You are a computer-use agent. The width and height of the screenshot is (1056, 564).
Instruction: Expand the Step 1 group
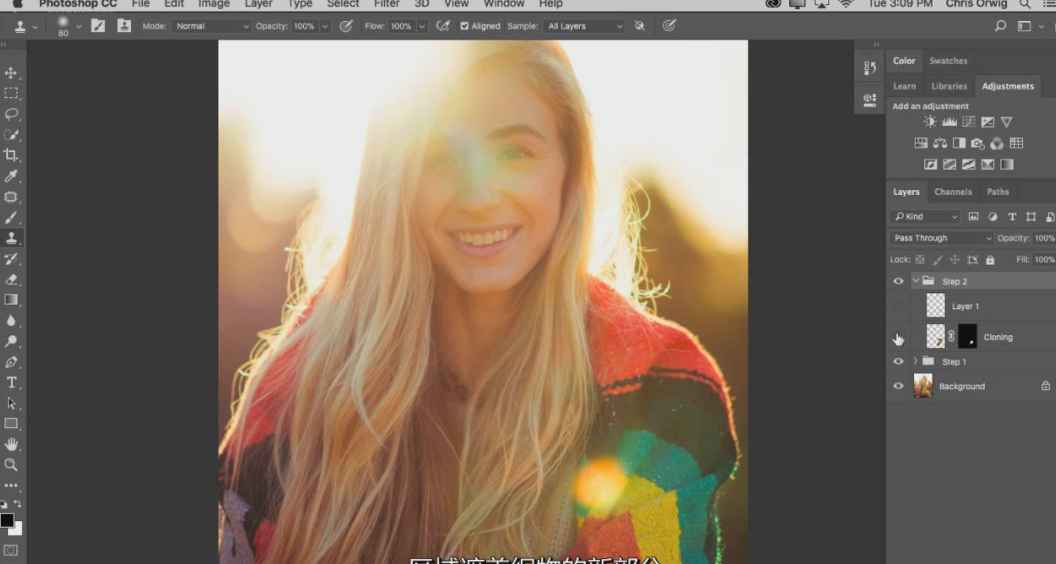tap(916, 361)
